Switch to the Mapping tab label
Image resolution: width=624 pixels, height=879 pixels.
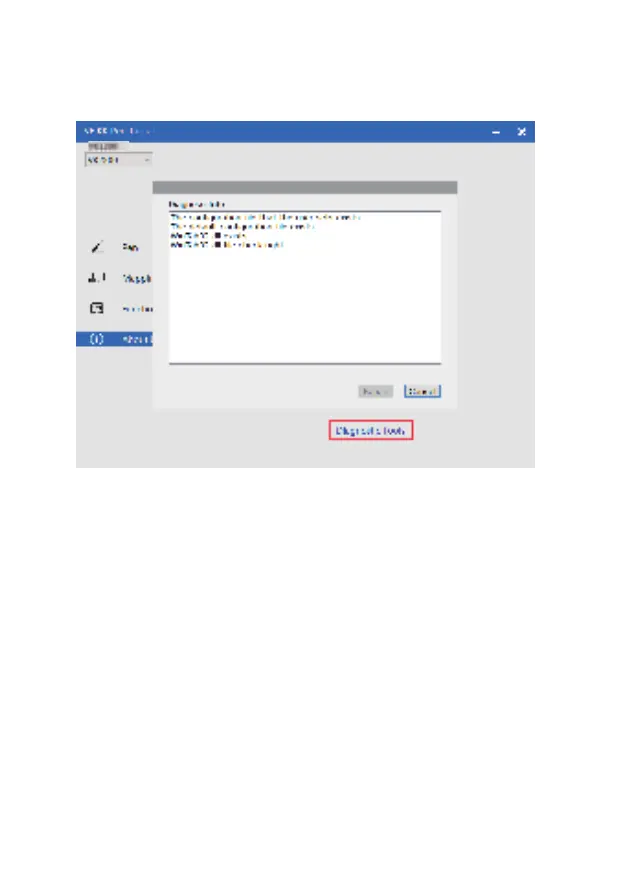pyautogui.click(x=137, y=278)
